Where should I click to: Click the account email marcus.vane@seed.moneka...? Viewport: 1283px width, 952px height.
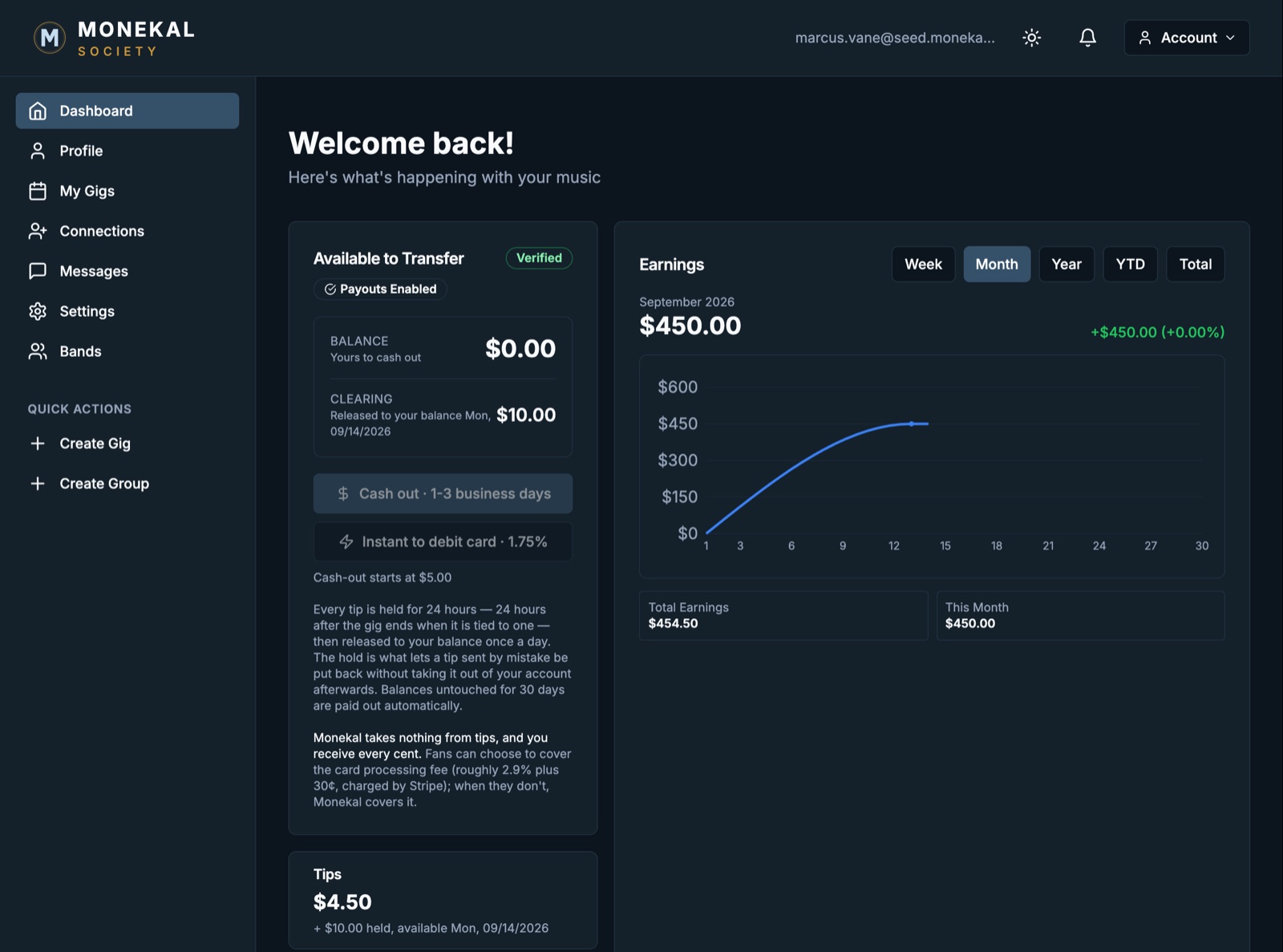tap(895, 38)
